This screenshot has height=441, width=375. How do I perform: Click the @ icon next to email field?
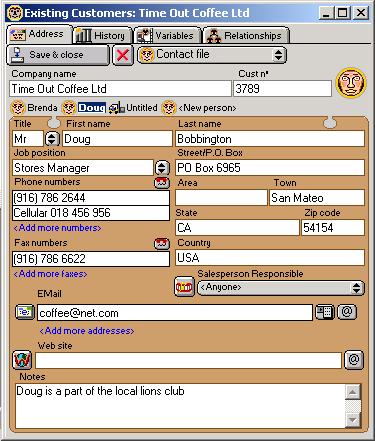click(x=347, y=312)
